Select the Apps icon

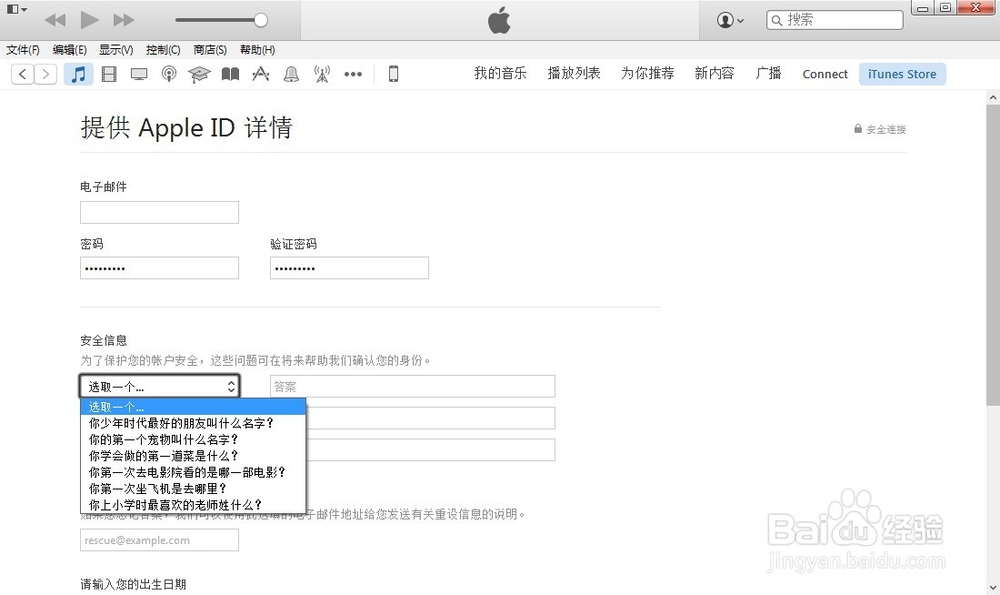point(260,74)
